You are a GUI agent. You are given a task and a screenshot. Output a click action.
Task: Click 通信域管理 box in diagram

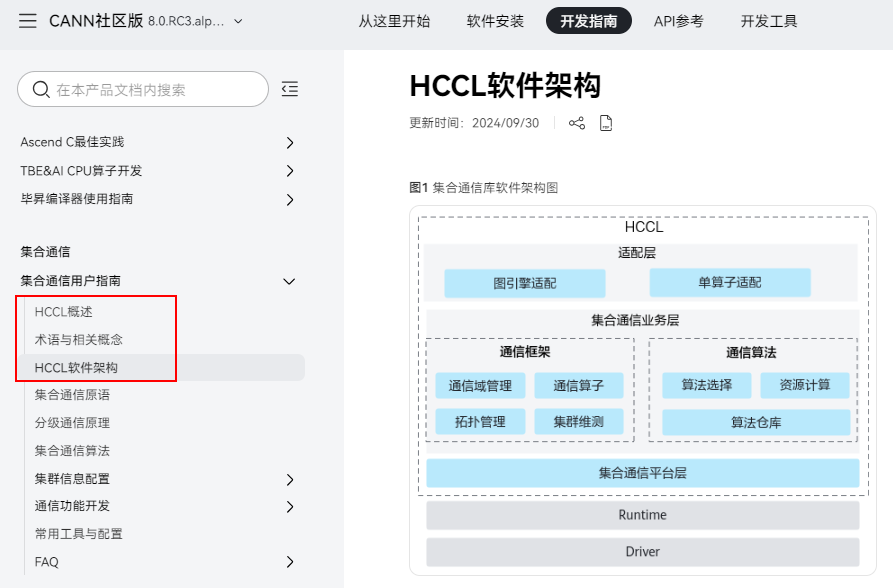point(480,386)
